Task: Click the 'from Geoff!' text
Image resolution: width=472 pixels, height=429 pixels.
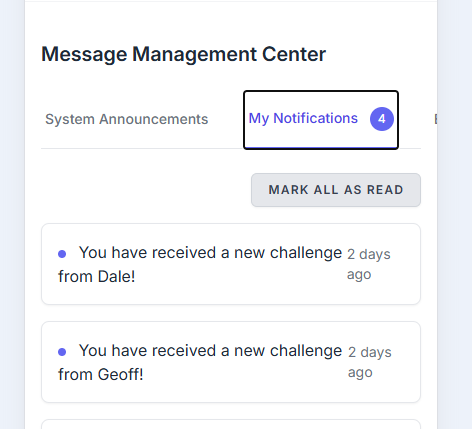Action: [x=101, y=375]
